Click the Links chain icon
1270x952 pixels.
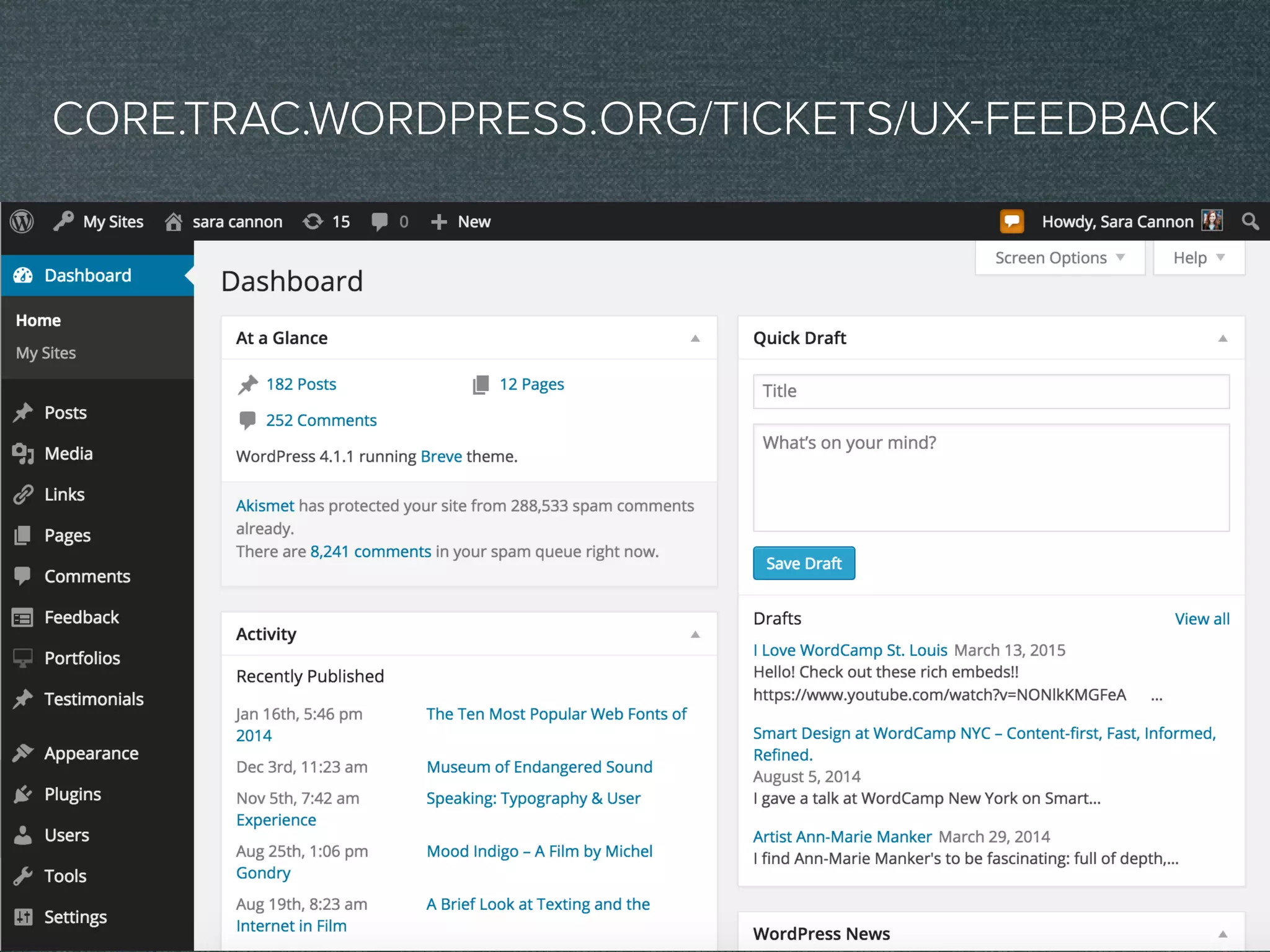pos(23,495)
